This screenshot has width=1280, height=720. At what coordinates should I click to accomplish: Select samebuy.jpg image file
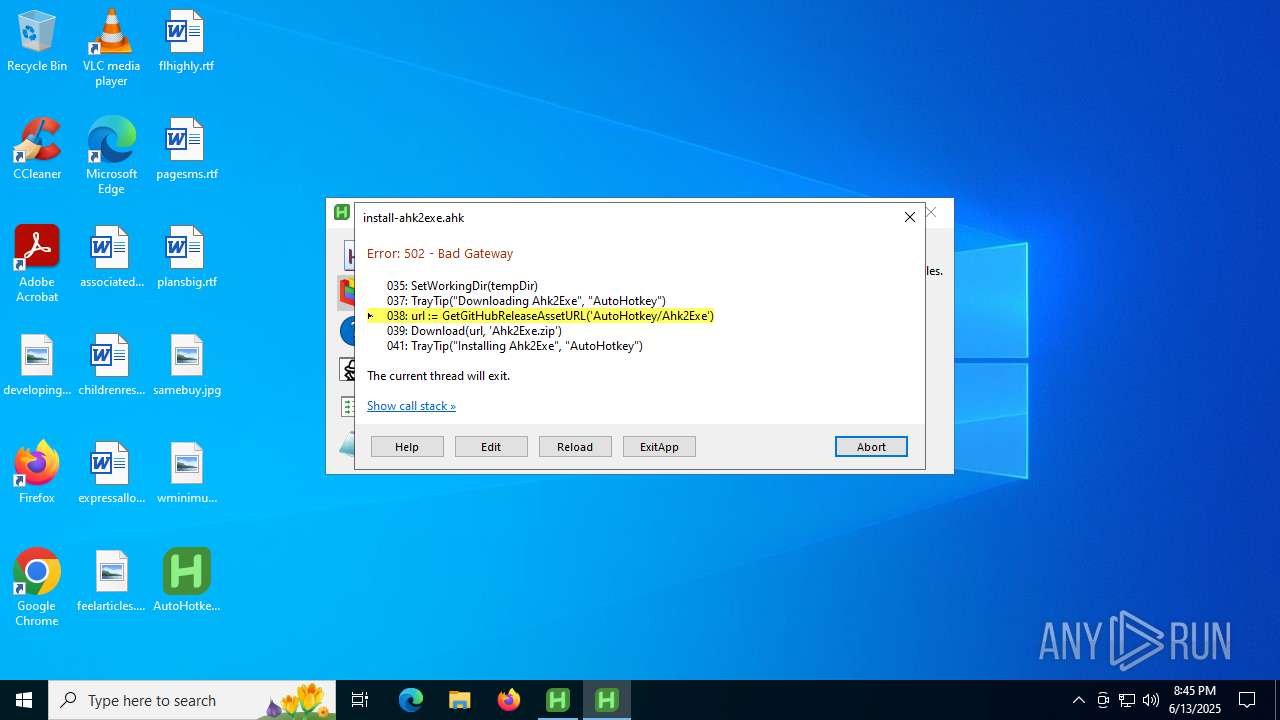186,366
